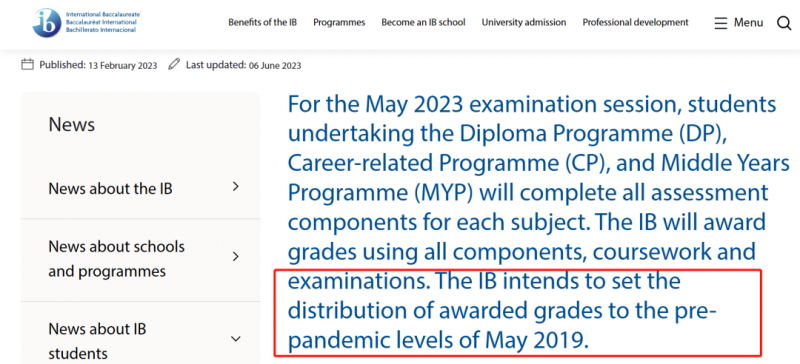Click the pencil icon beside Last updated
800x364 pixels.
(x=174, y=64)
